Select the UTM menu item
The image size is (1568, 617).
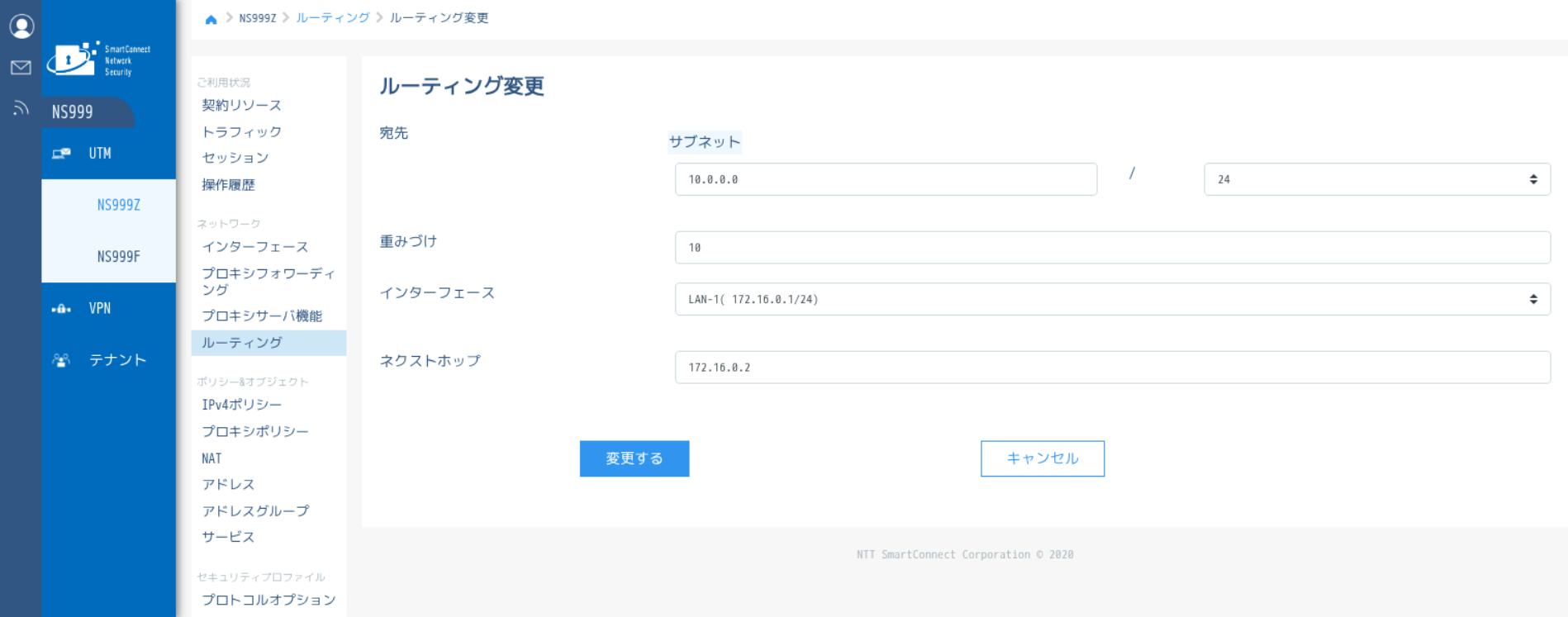[109, 154]
